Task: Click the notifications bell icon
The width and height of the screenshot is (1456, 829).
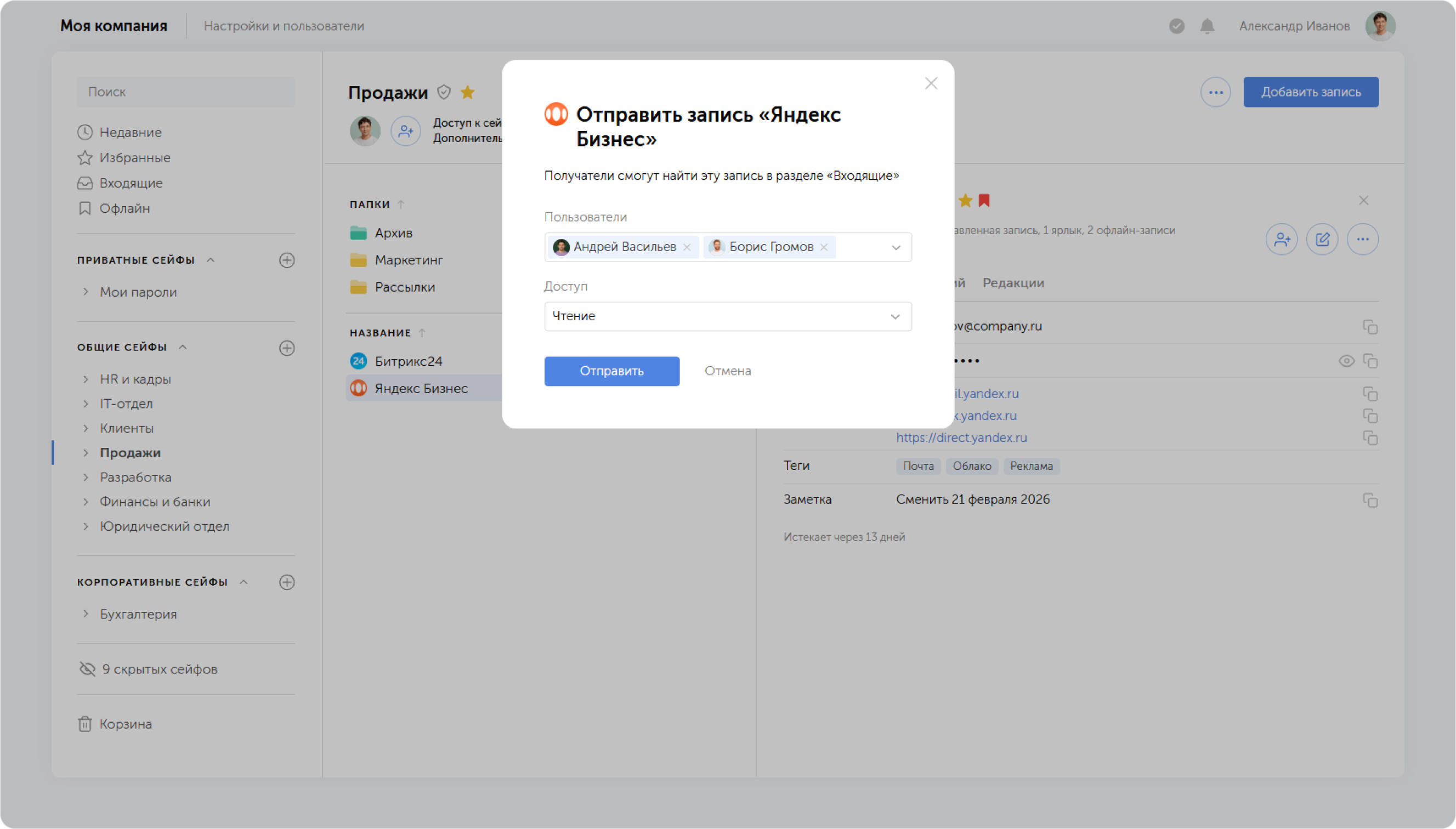Action: click(1206, 26)
